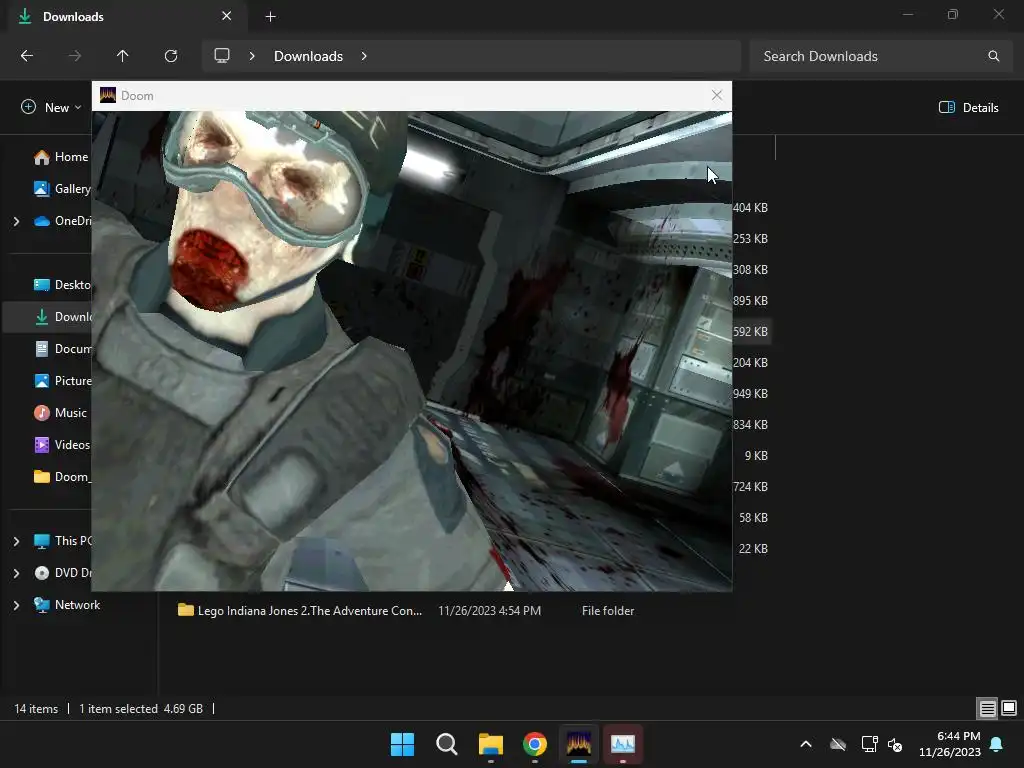Open Desktop quick access folder
Viewport: 1024px width, 768px height.
63,285
